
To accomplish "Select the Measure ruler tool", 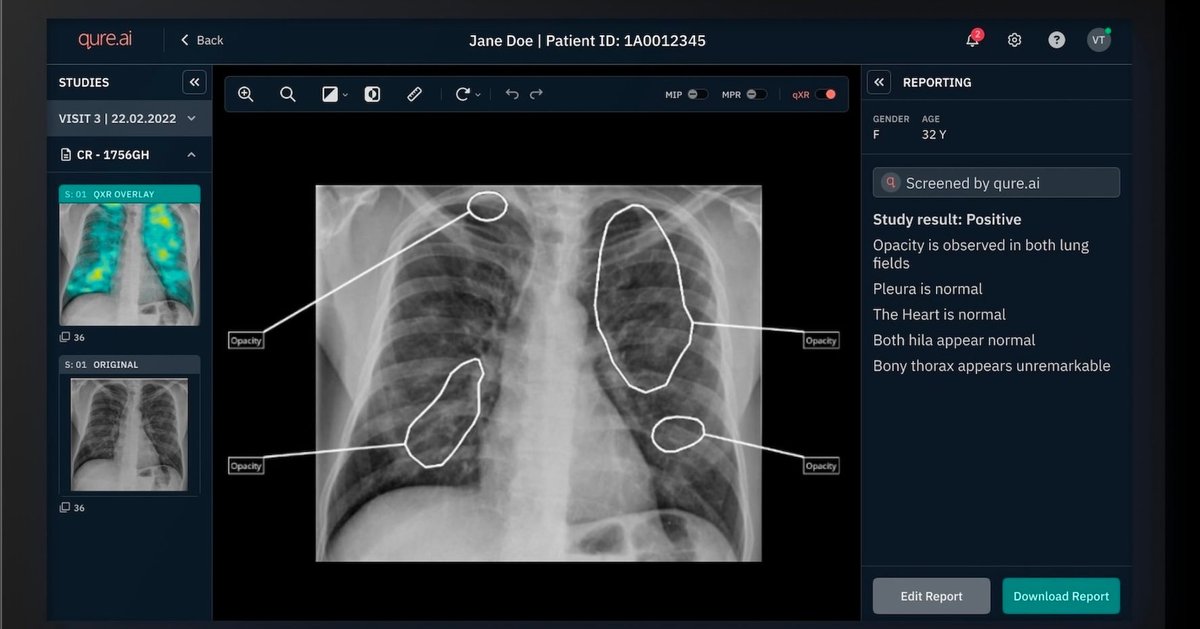I will click(414, 93).
